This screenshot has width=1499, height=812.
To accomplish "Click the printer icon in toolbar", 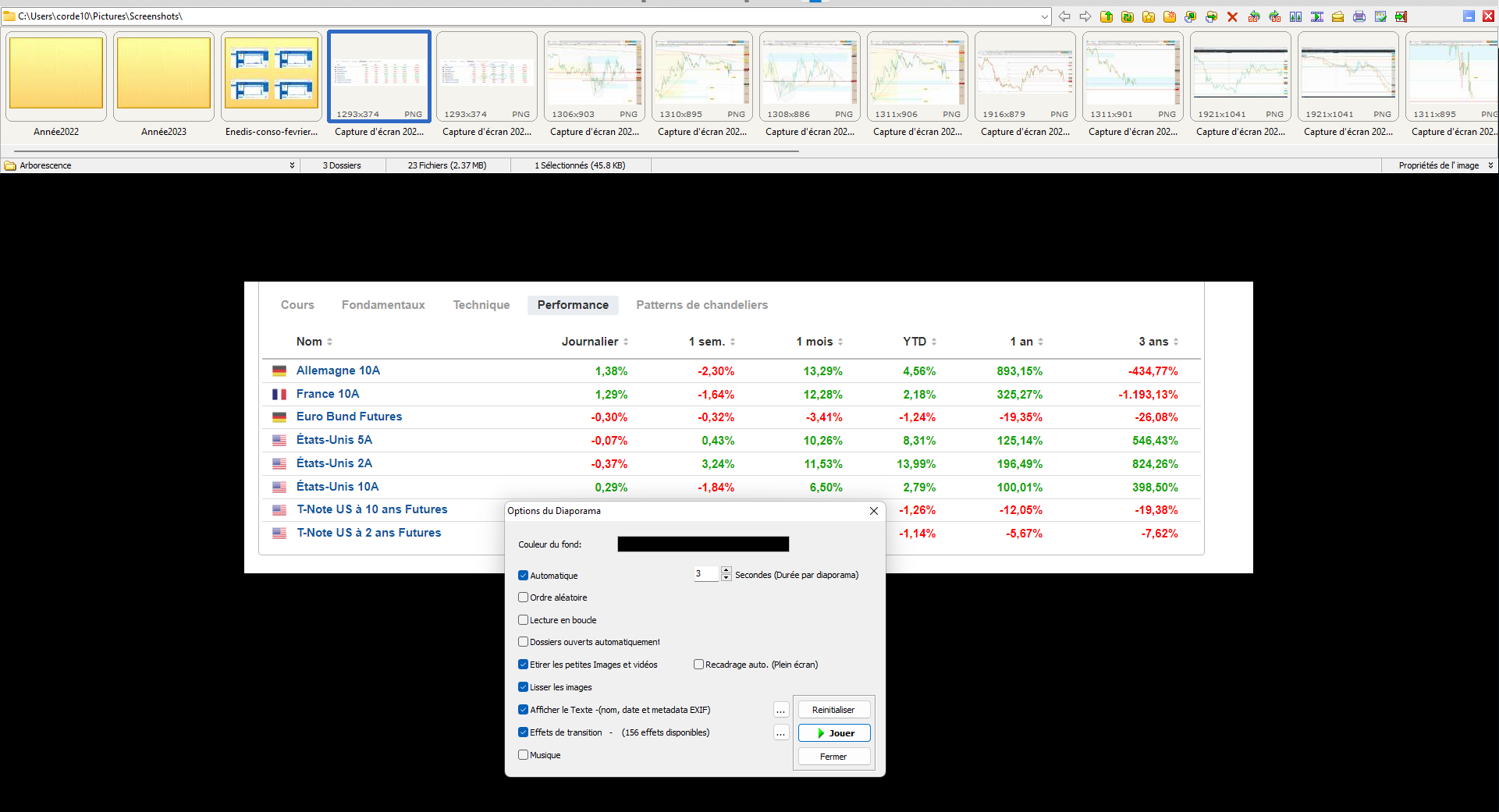I will 1359,16.
